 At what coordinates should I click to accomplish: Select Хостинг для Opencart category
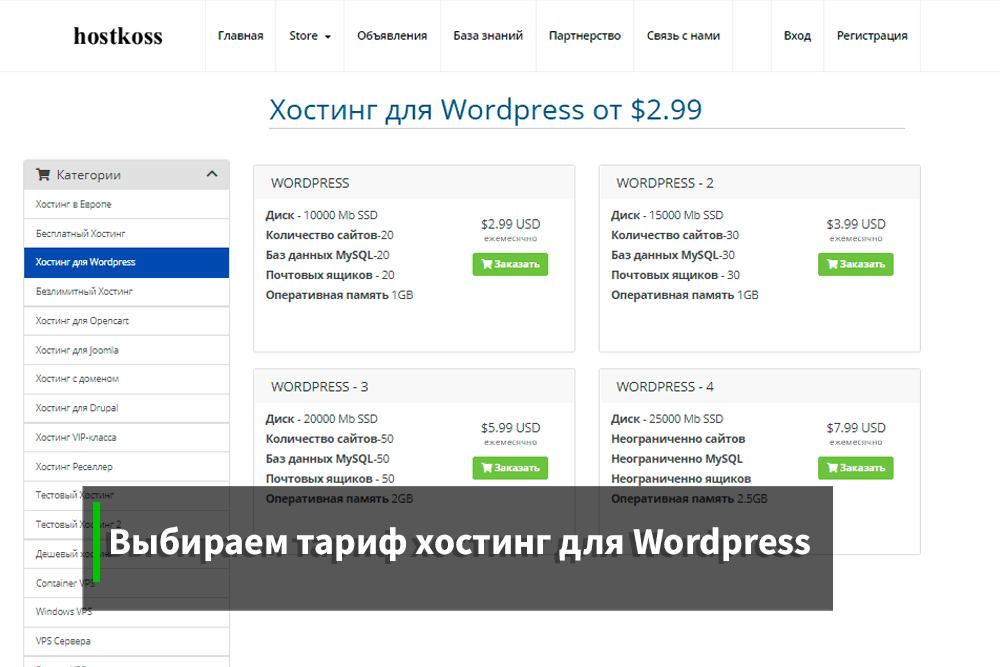point(126,321)
